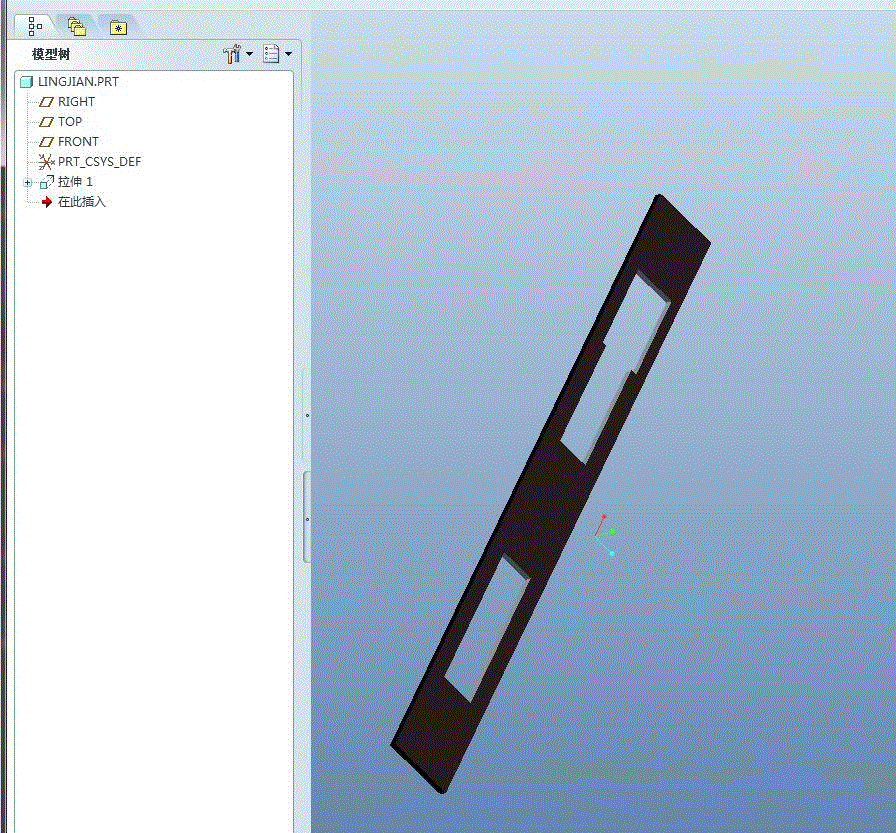This screenshot has width=896, height=833.
Task: Click the RIGHT plane icon
Action: point(46,102)
